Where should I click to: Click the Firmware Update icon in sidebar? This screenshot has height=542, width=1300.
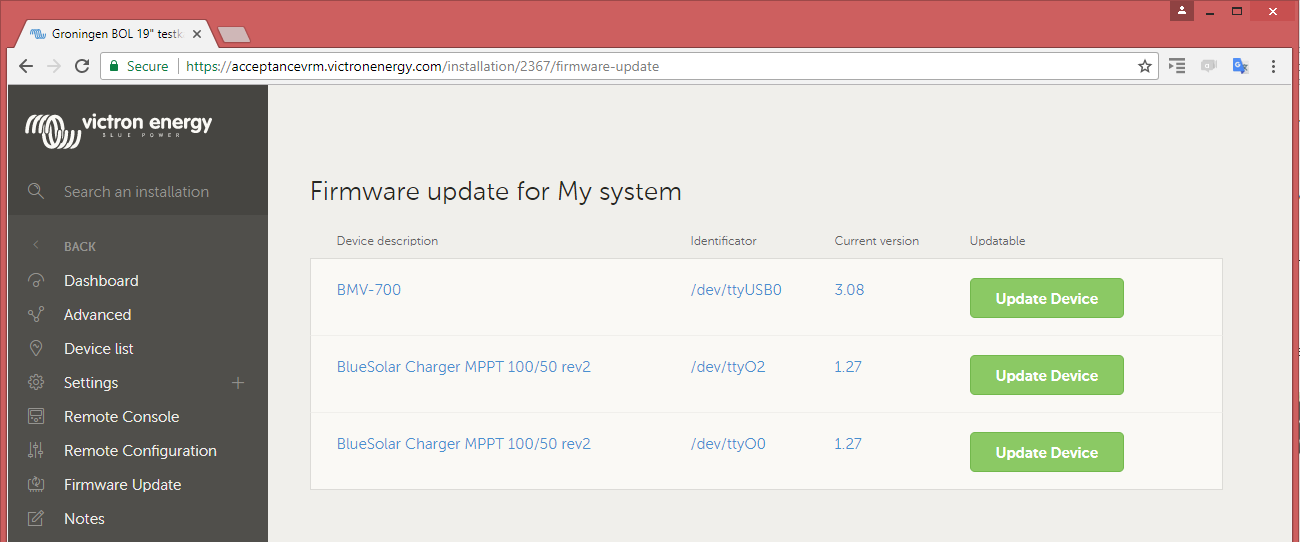coord(36,485)
